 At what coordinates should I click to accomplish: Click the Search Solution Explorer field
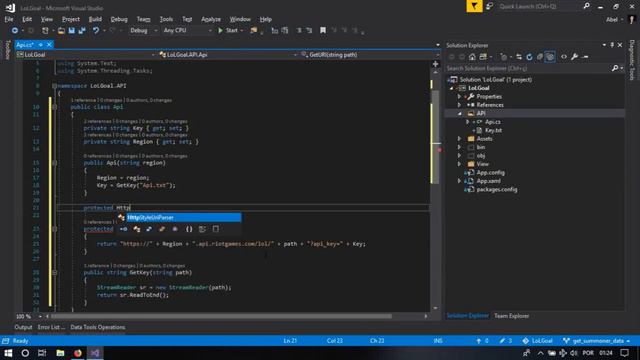(528, 68)
